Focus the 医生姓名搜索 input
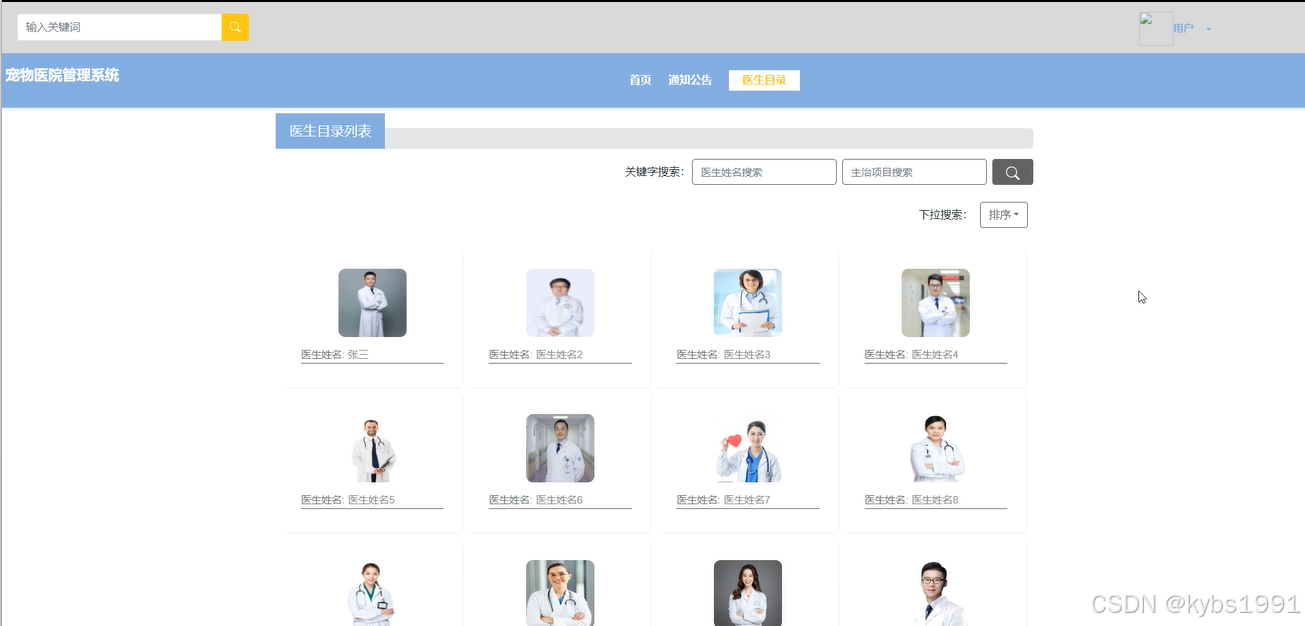Image resolution: width=1305 pixels, height=626 pixels. 764,172
